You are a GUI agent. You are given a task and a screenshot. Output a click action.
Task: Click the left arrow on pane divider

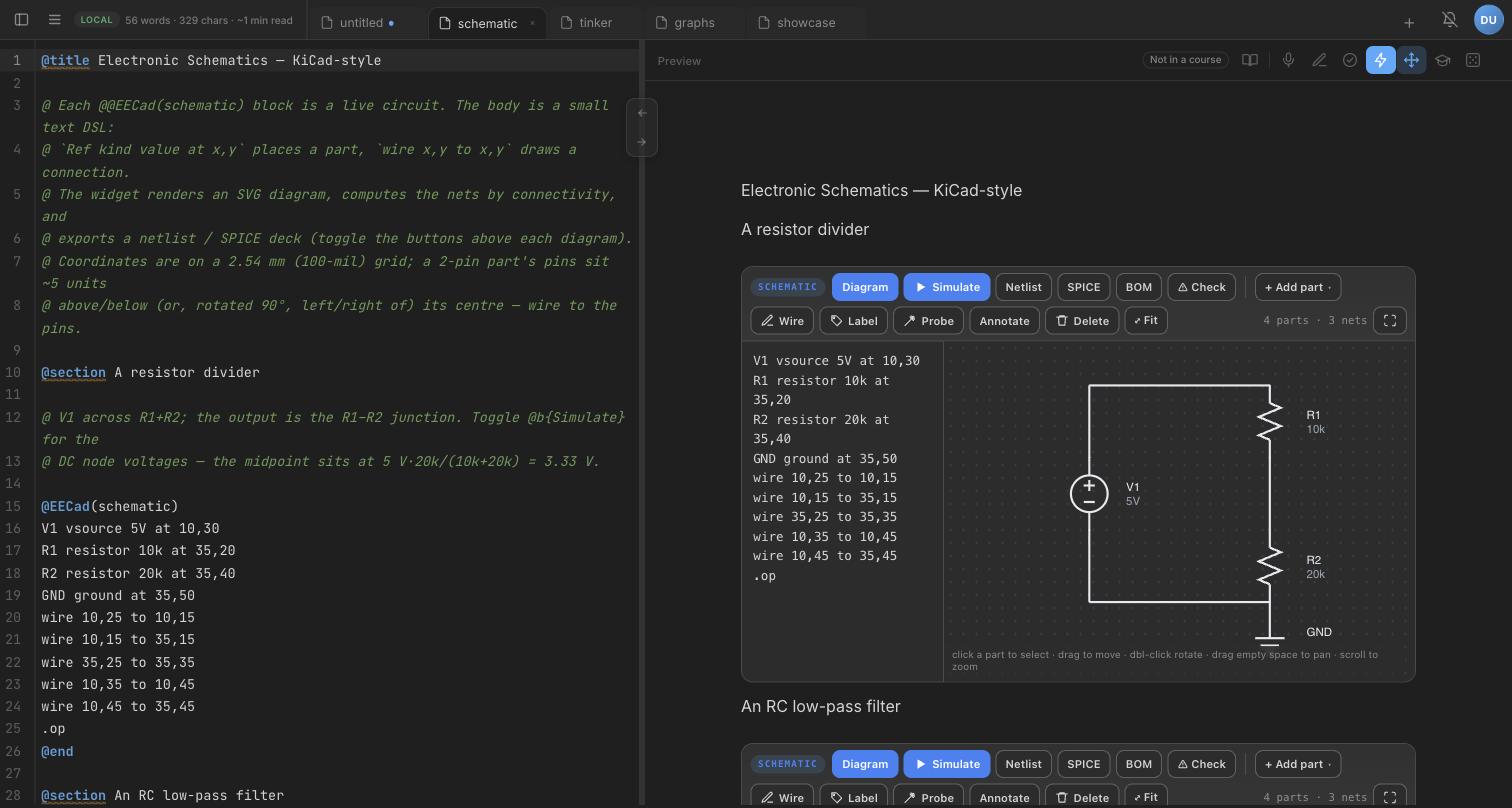[x=642, y=113]
